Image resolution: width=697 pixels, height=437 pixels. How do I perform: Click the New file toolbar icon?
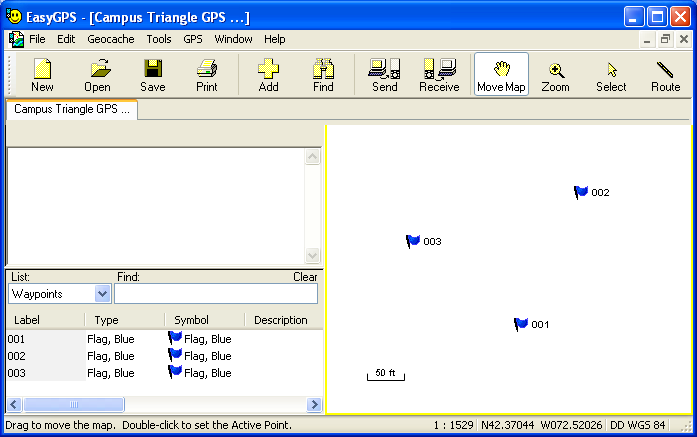tap(42, 75)
